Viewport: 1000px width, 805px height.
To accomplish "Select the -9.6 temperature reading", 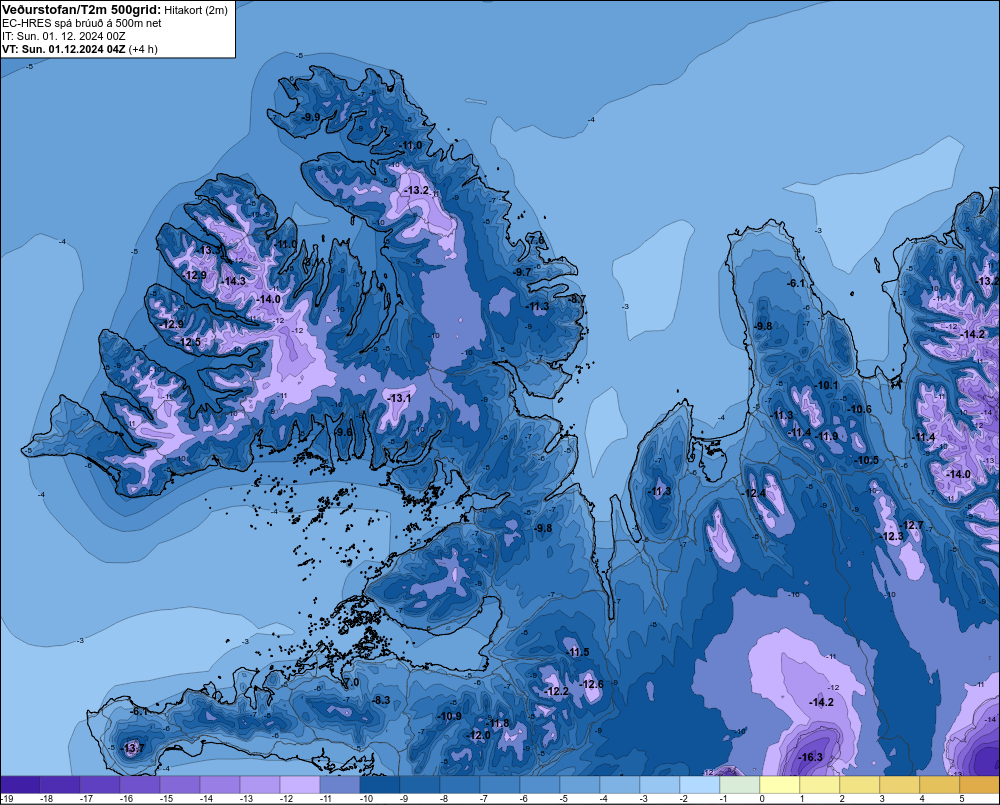I will click(x=343, y=432).
